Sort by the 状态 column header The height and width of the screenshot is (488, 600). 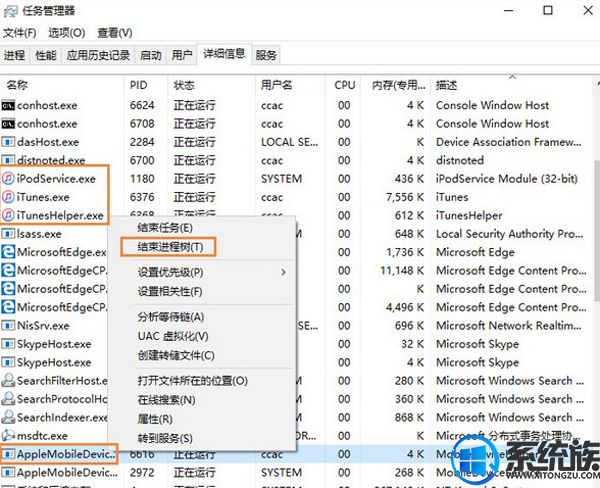(211, 85)
